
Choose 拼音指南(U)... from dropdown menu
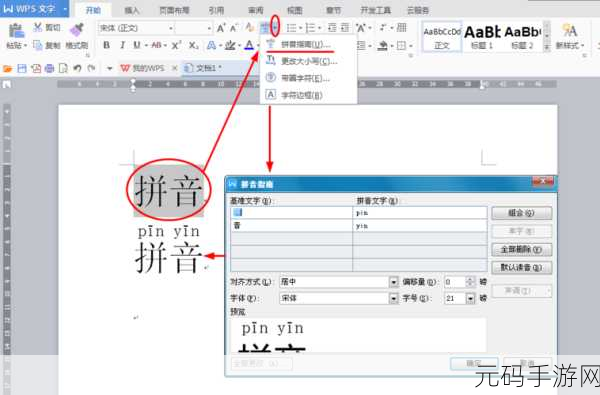(308, 44)
